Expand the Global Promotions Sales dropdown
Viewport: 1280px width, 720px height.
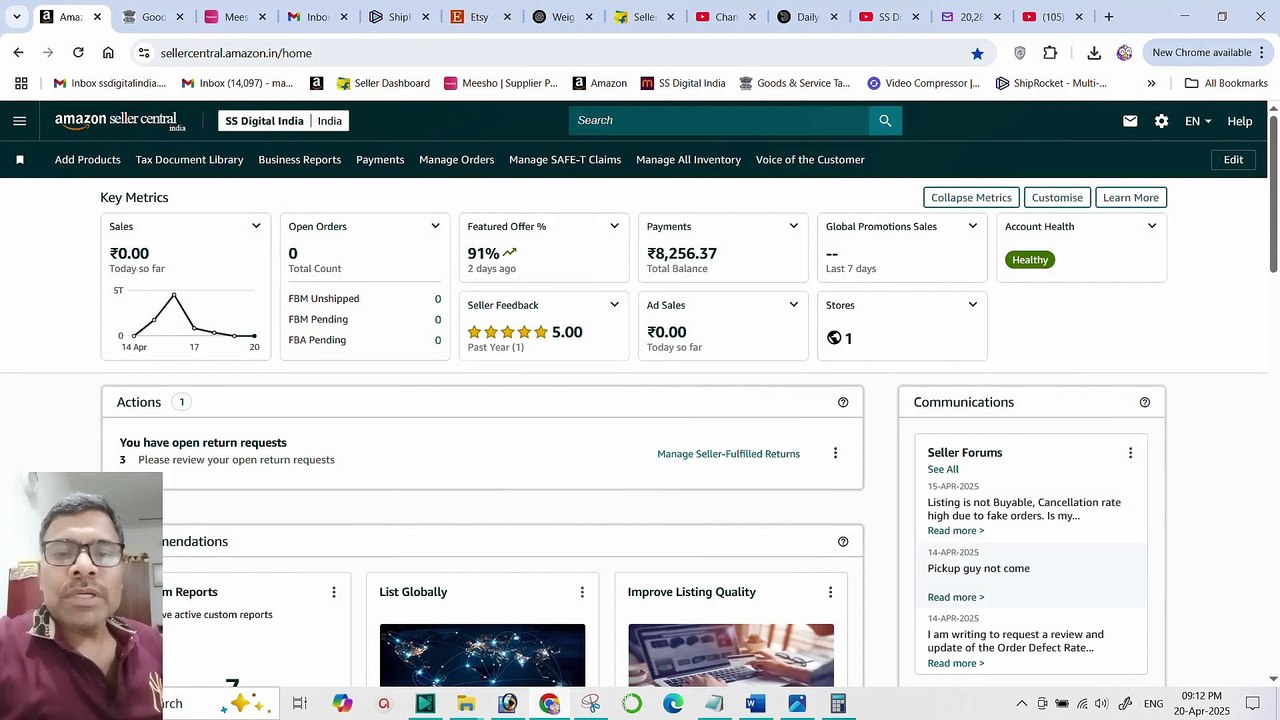[972, 226]
